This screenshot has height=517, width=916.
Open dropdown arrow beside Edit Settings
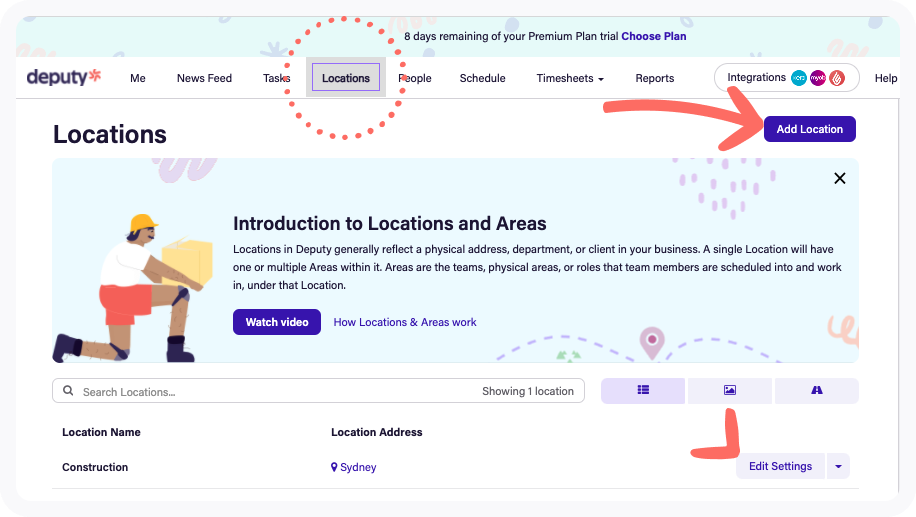point(838,466)
